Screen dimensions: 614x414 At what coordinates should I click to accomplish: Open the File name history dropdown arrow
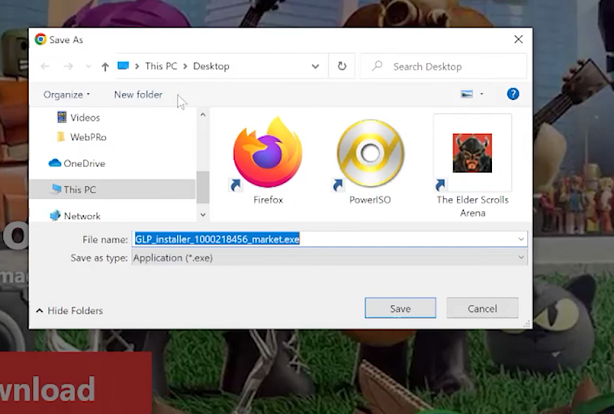[x=521, y=239]
